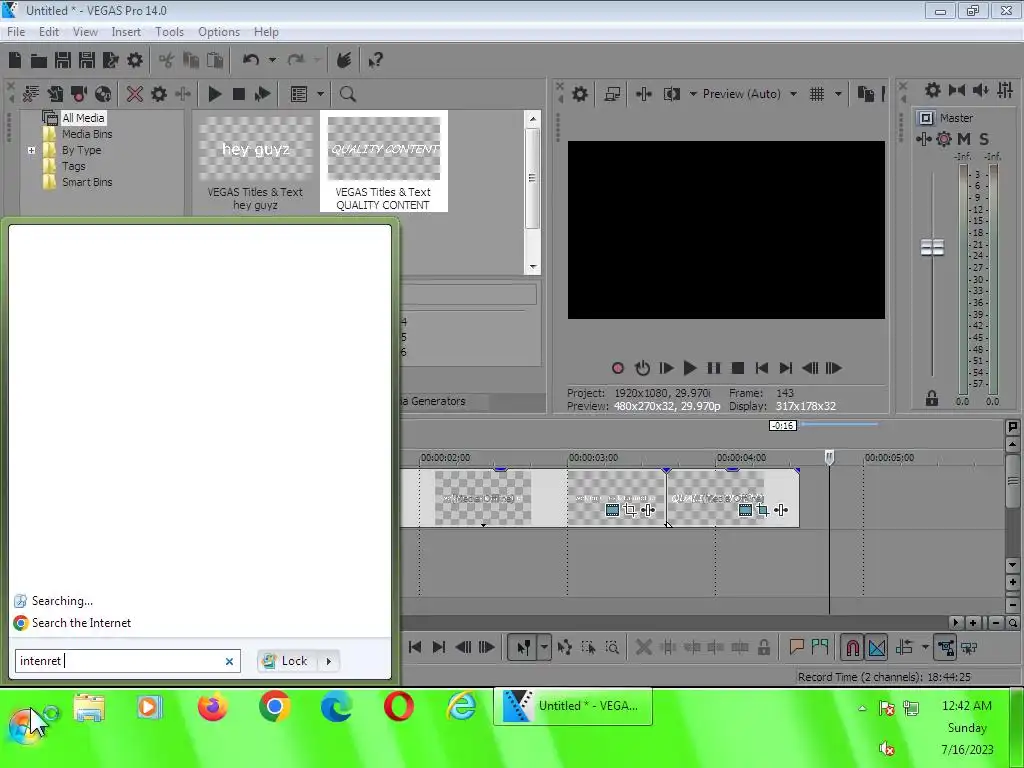Open the Normal Edit Tool dropdown arrow

[x=544, y=647]
